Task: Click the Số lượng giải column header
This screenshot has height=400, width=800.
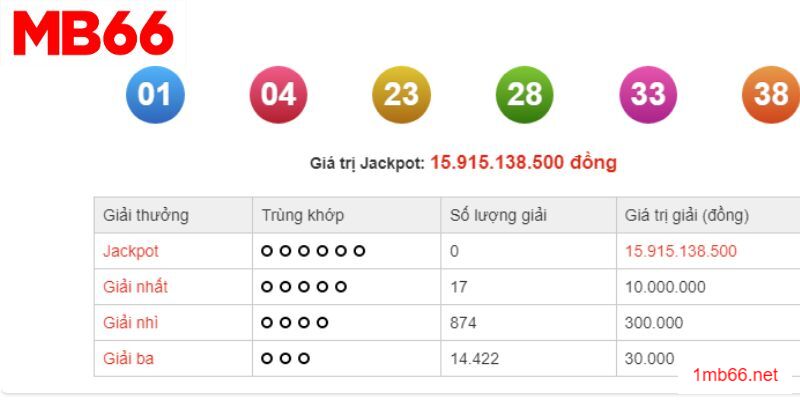Action: pyautogui.click(x=498, y=215)
